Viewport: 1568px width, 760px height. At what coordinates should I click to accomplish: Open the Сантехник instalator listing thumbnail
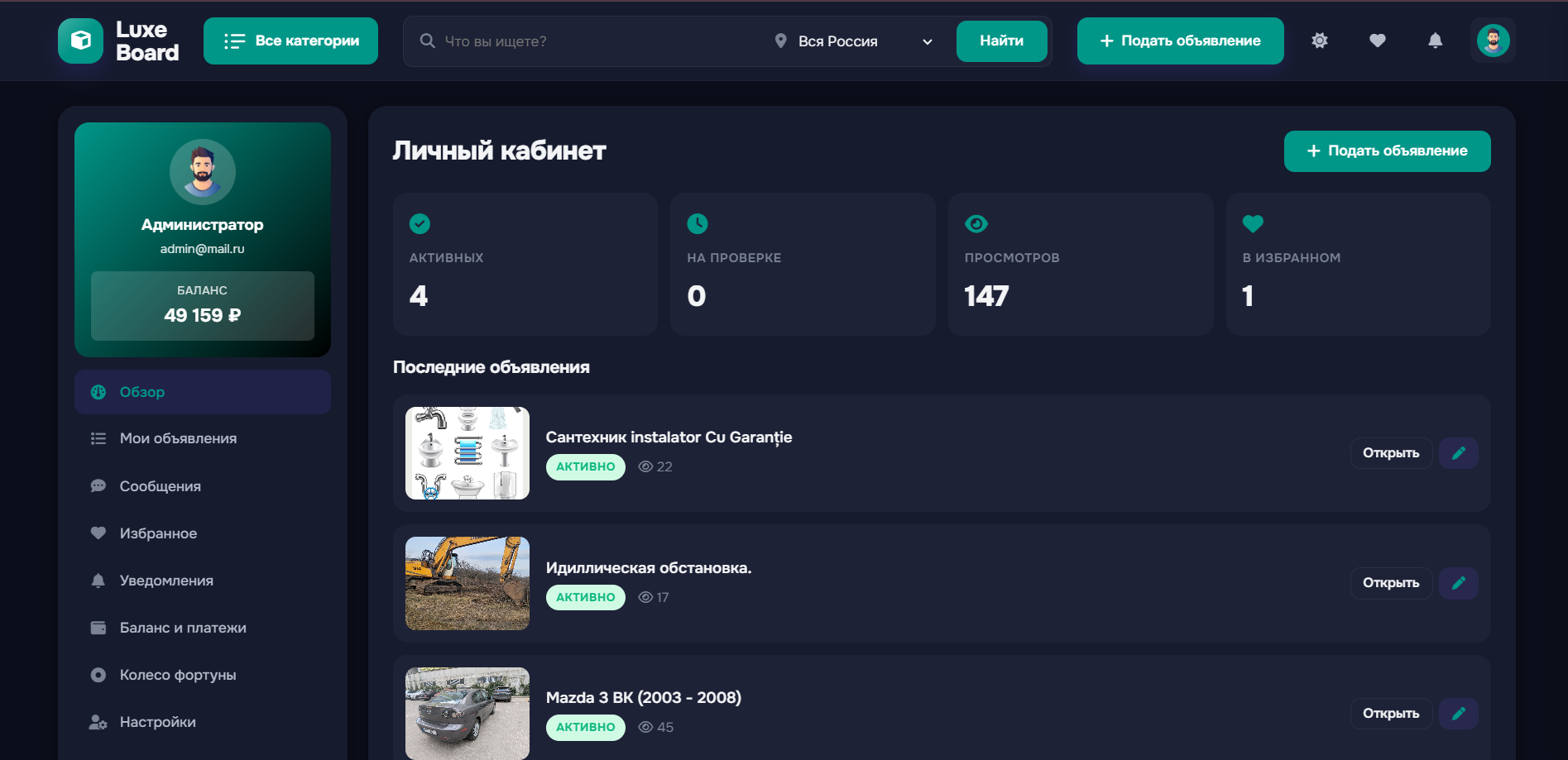tap(468, 453)
